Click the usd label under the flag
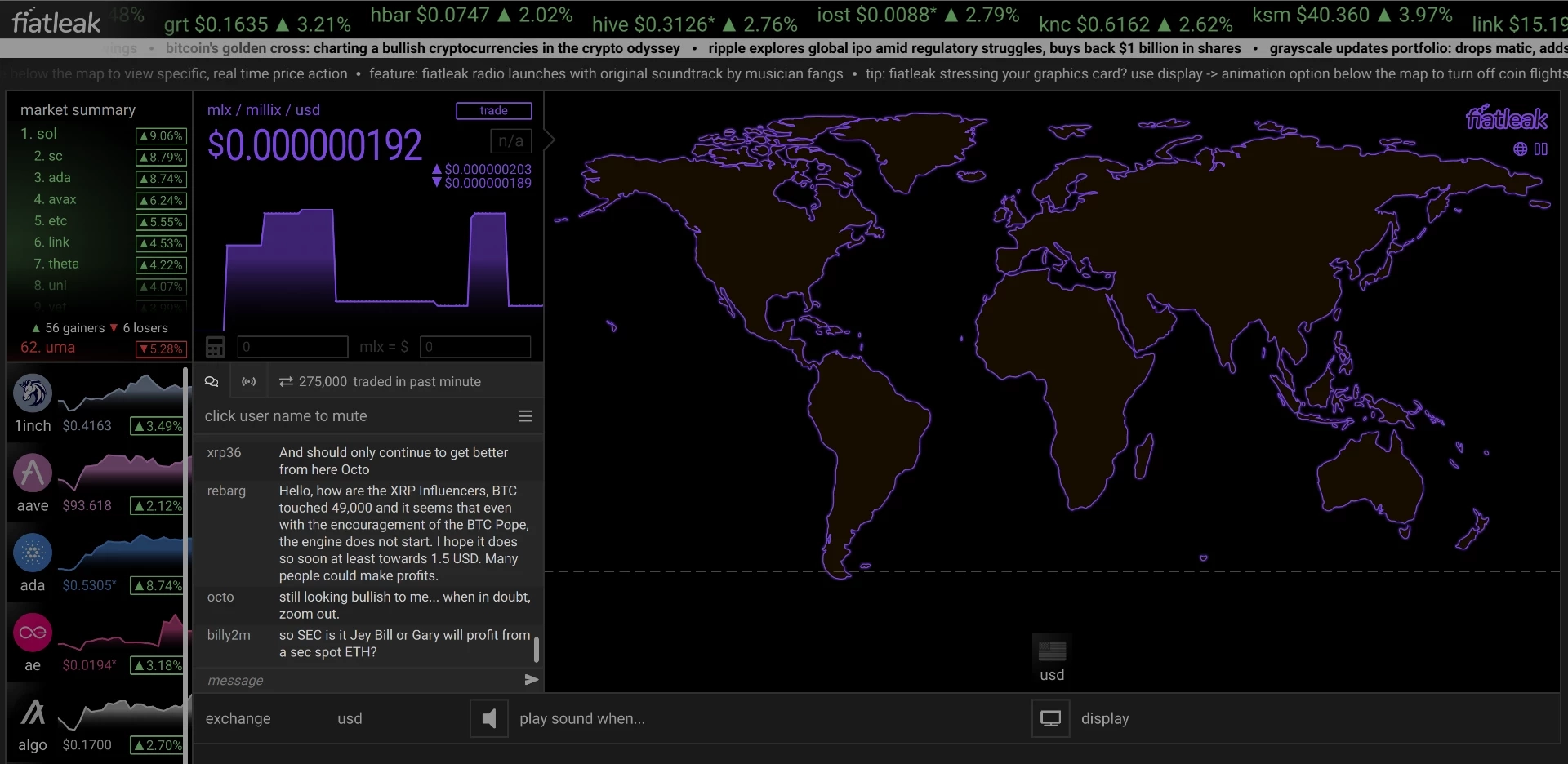This screenshot has width=1568, height=764. [x=1052, y=675]
